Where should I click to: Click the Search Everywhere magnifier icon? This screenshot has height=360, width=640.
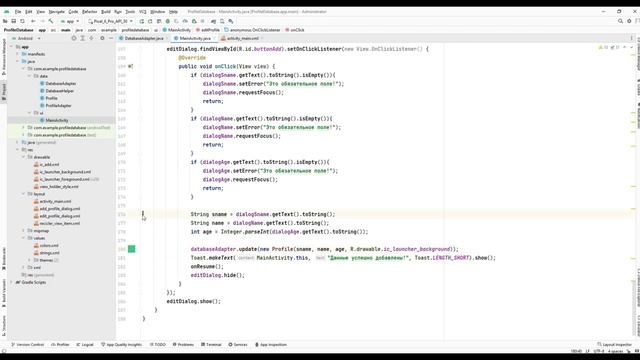[x=620, y=21]
